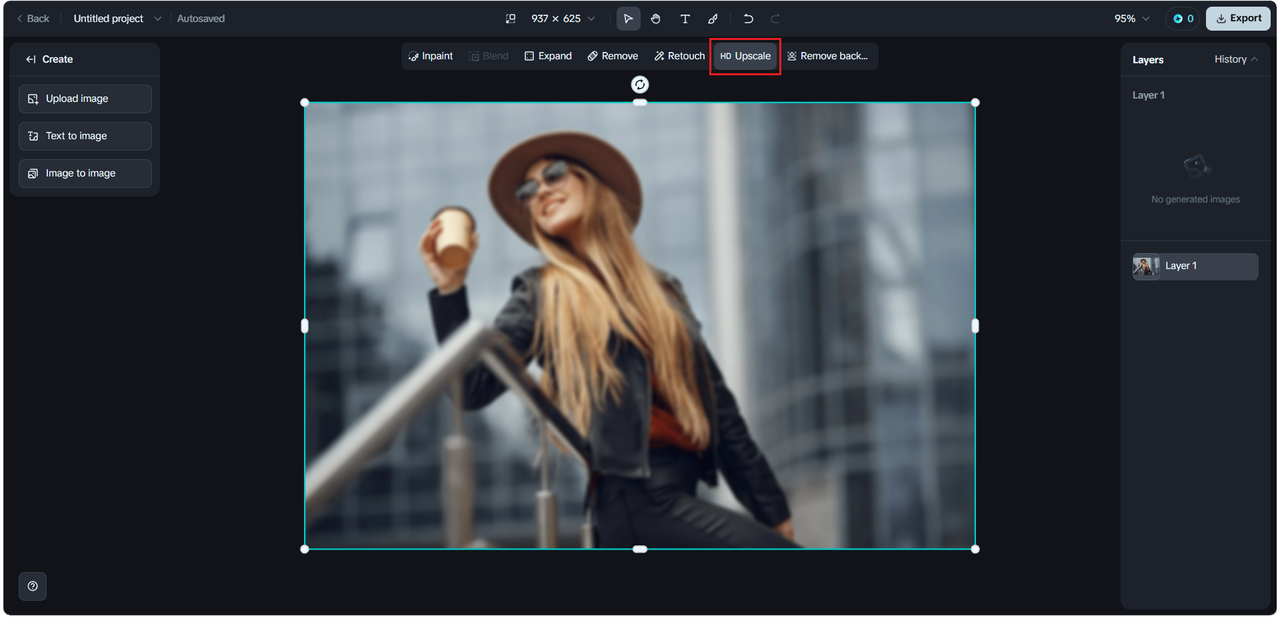
Task: Run Remove background on the image
Action: [x=828, y=56]
